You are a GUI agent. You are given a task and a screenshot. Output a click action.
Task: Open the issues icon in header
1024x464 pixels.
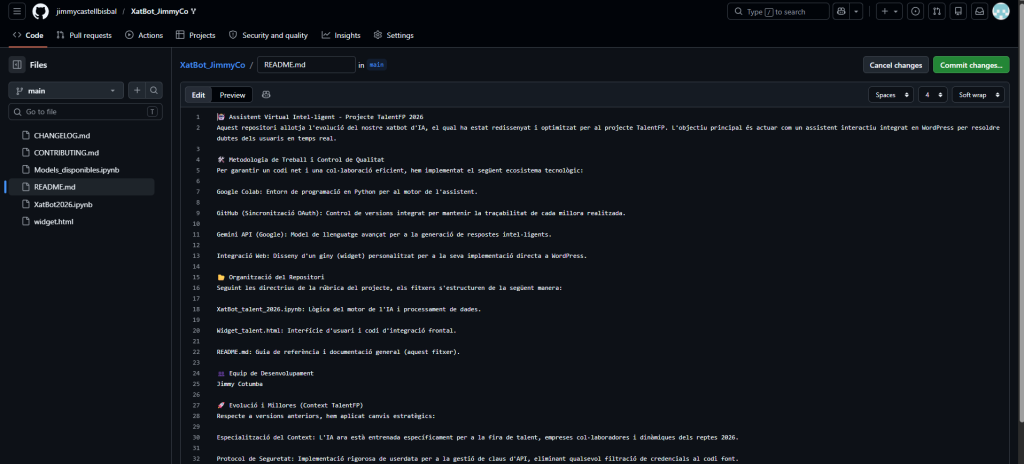coord(916,11)
